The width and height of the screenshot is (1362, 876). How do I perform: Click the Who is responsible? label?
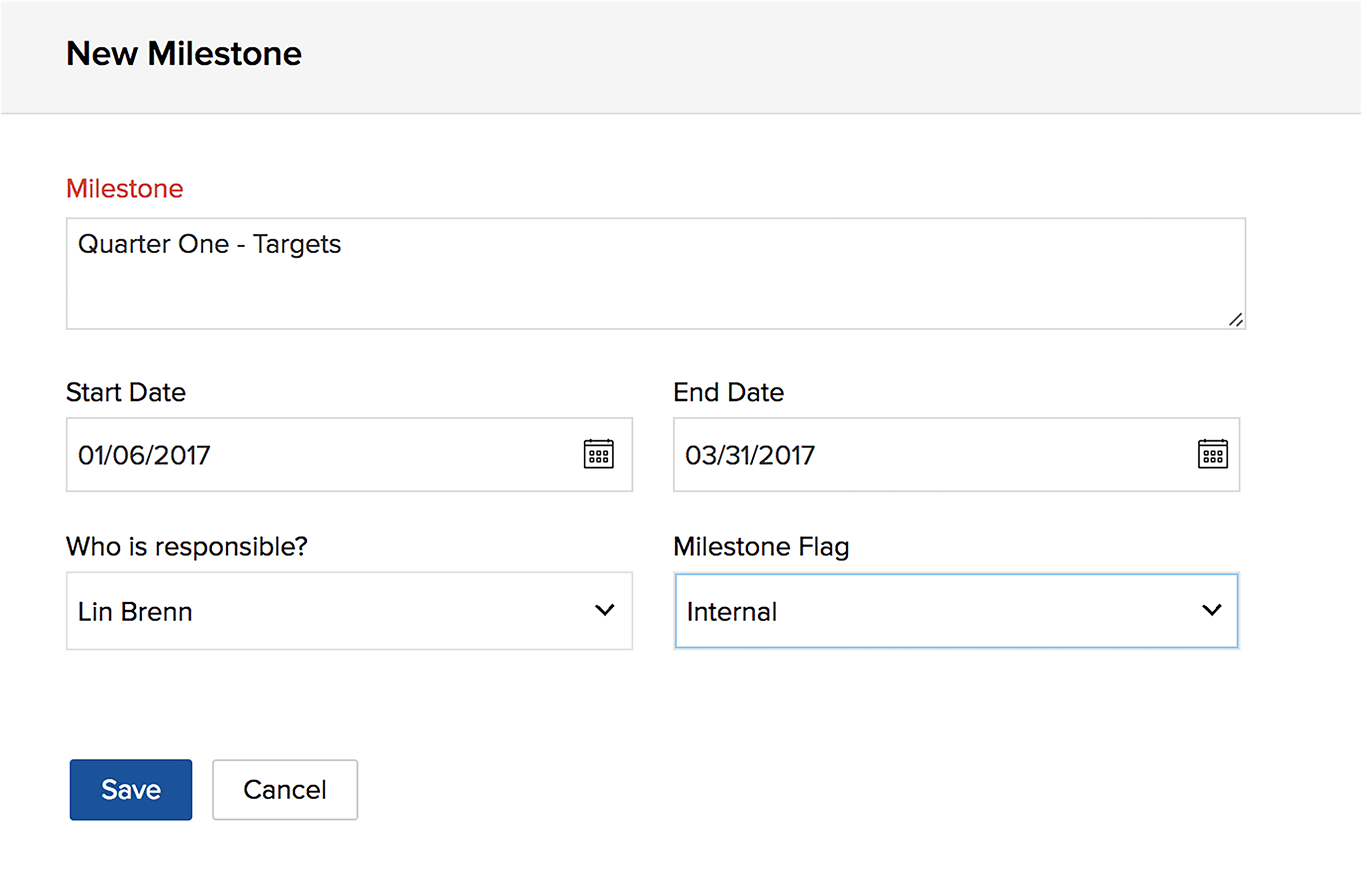tap(187, 547)
